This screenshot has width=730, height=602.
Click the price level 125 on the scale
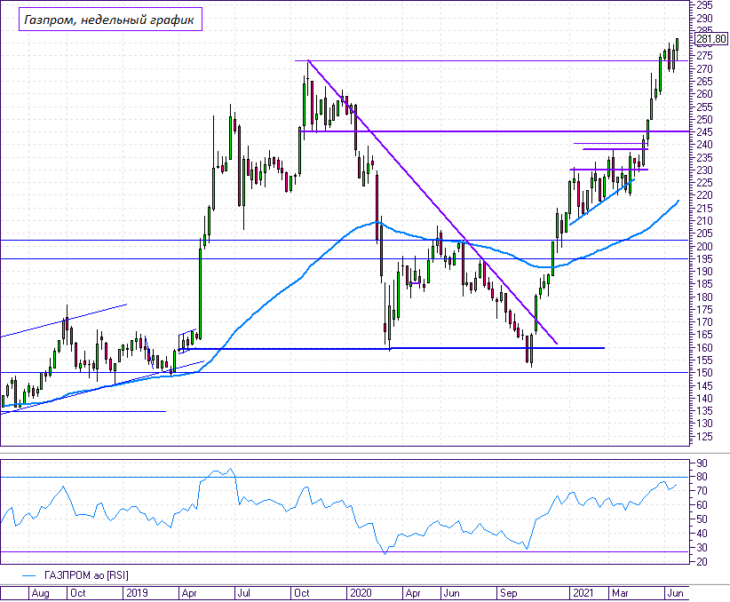(x=704, y=436)
